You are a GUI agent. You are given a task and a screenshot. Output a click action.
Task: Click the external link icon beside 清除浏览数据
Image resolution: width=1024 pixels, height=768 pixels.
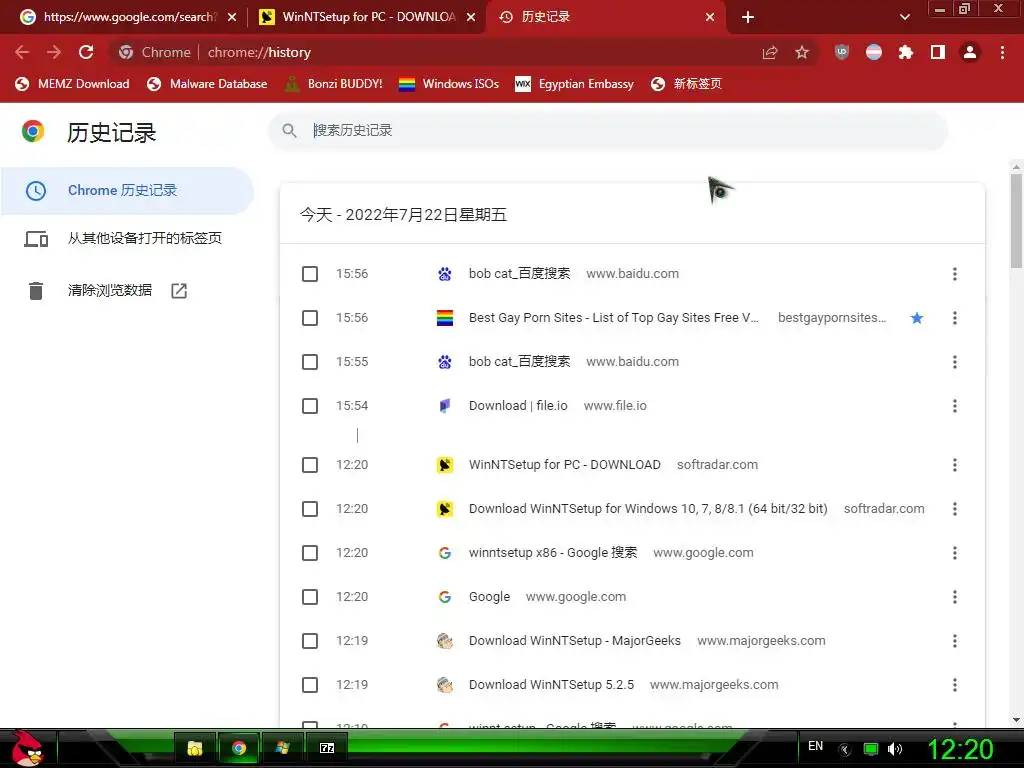tap(179, 291)
